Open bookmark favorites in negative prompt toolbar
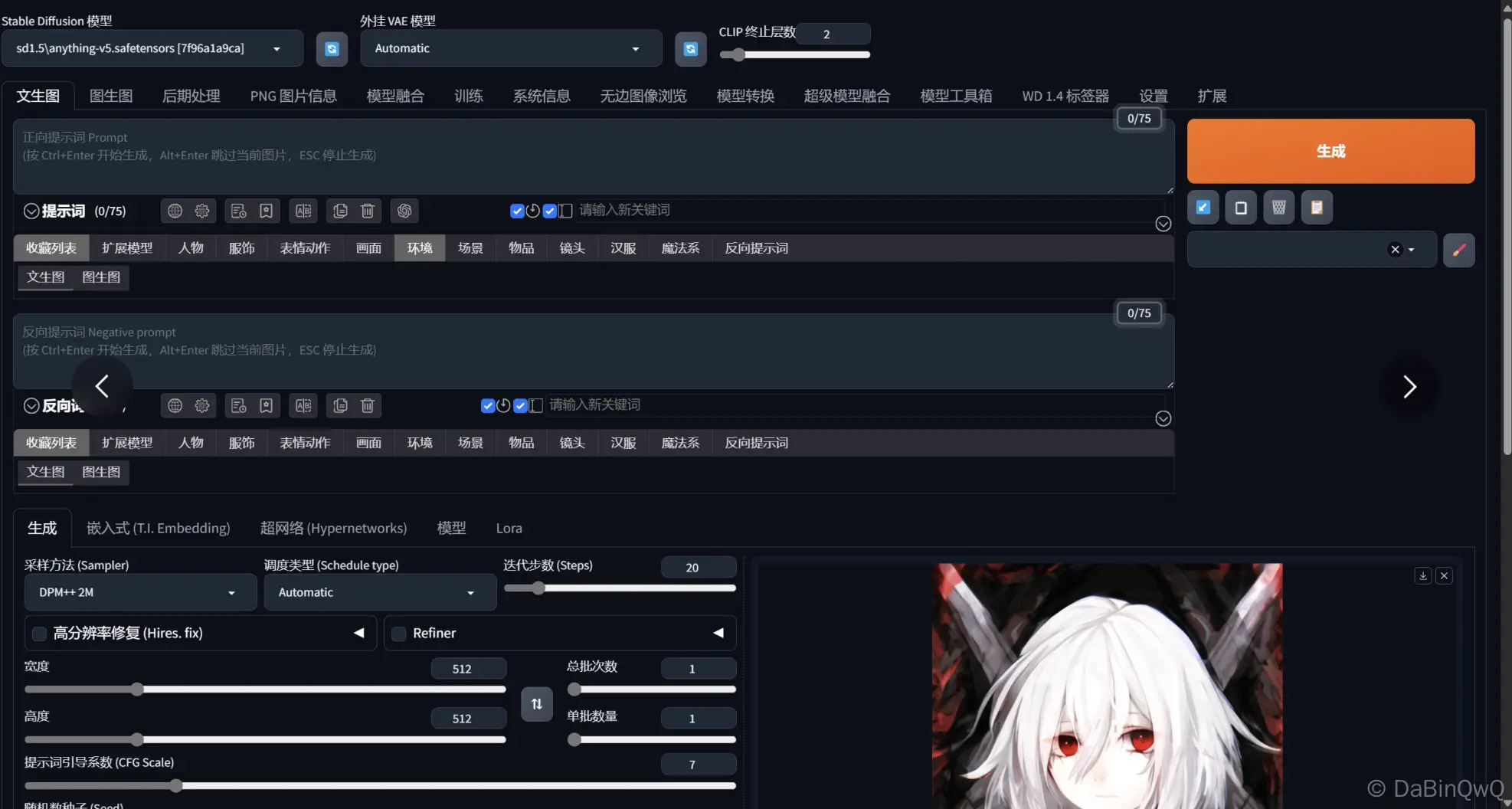Viewport: 1512px width, 809px height. pos(266,405)
